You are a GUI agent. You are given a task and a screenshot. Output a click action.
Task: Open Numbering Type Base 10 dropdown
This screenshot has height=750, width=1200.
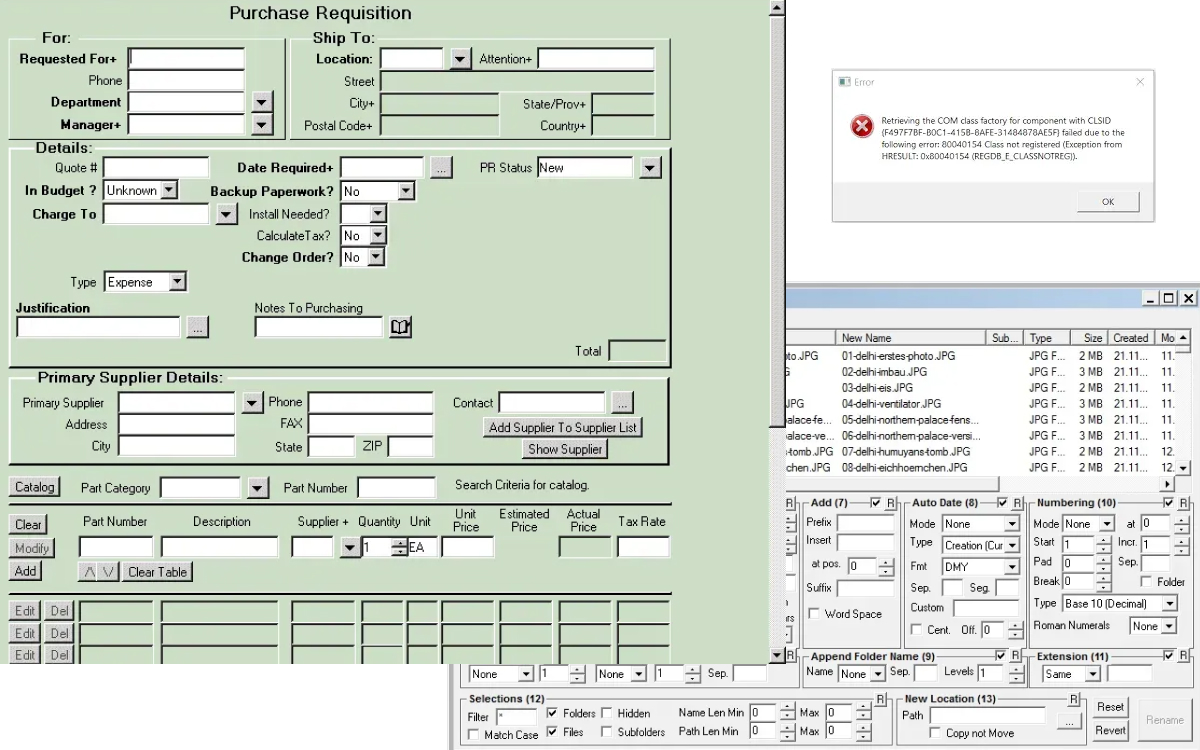tap(1170, 604)
